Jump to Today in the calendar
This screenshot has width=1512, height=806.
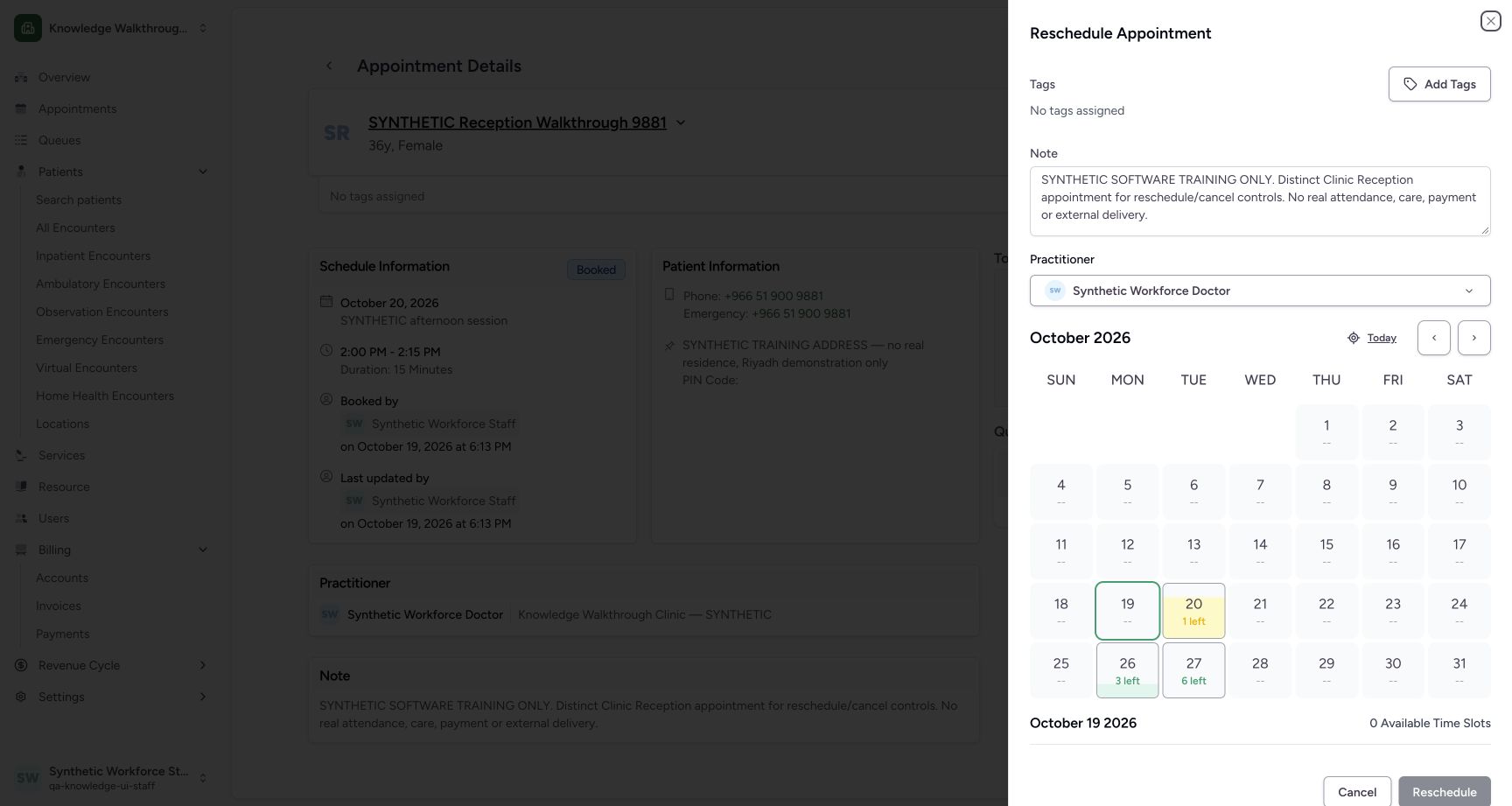pyautogui.click(x=1372, y=338)
